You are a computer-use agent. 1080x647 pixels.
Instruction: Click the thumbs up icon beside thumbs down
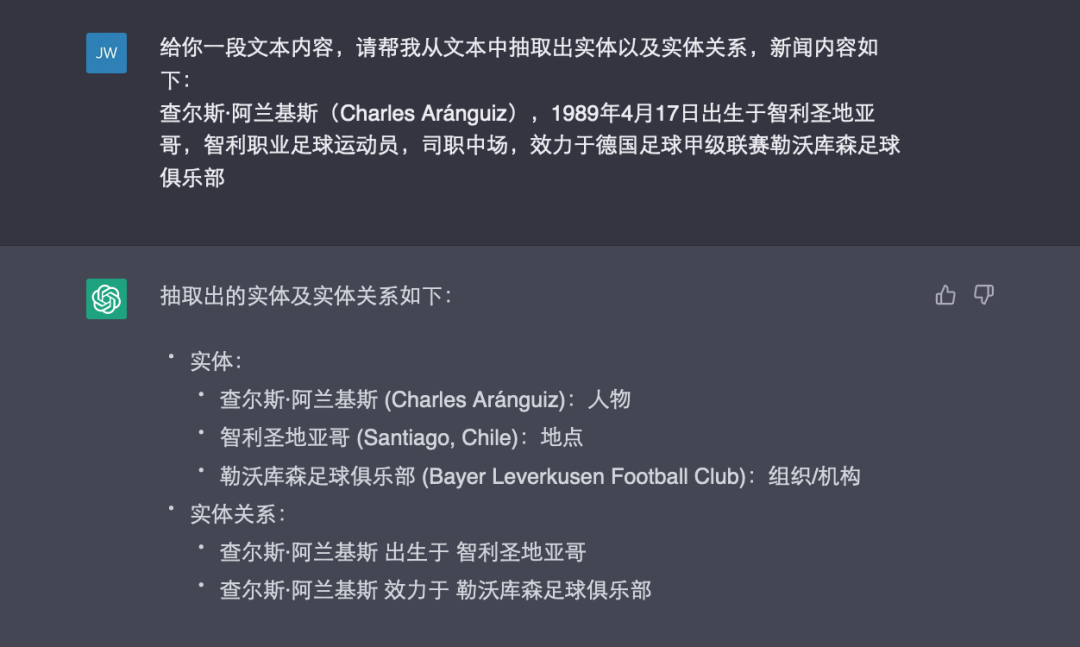(x=945, y=294)
